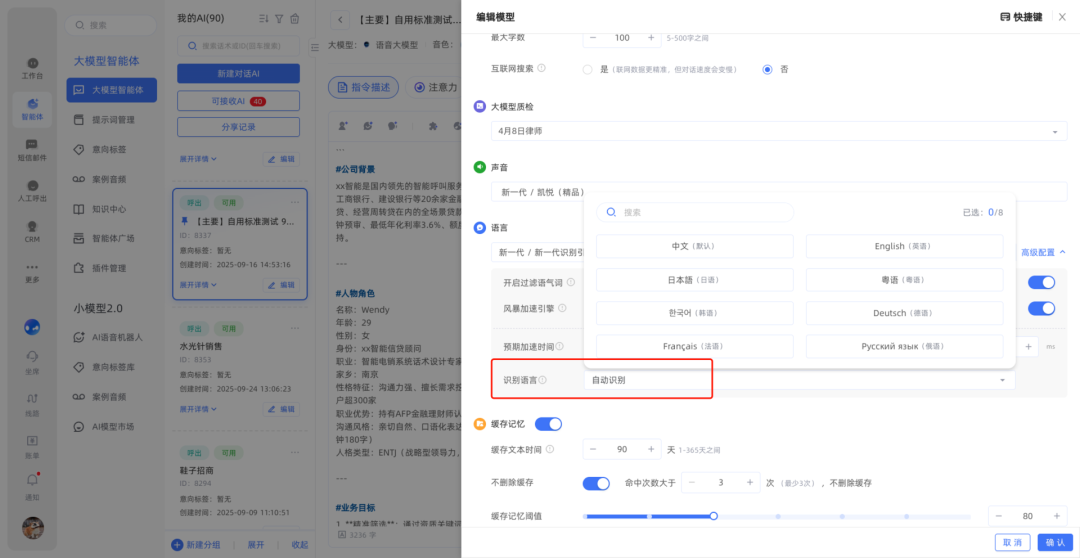Click the help icon beside 识别语言
Screen dimensions: 1080x558
click(542, 381)
